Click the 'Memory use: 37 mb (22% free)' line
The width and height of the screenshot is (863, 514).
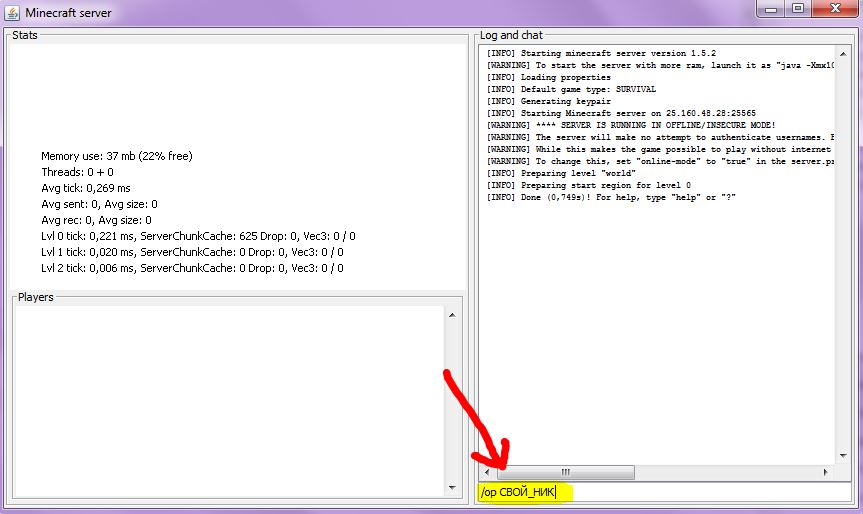(x=117, y=156)
